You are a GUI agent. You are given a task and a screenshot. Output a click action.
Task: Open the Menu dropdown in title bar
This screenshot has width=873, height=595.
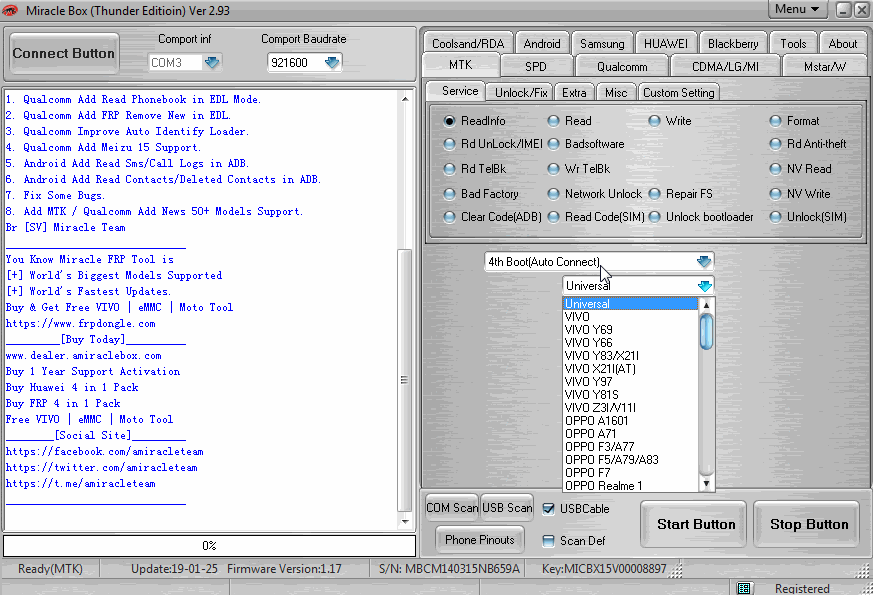tap(797, 9)
